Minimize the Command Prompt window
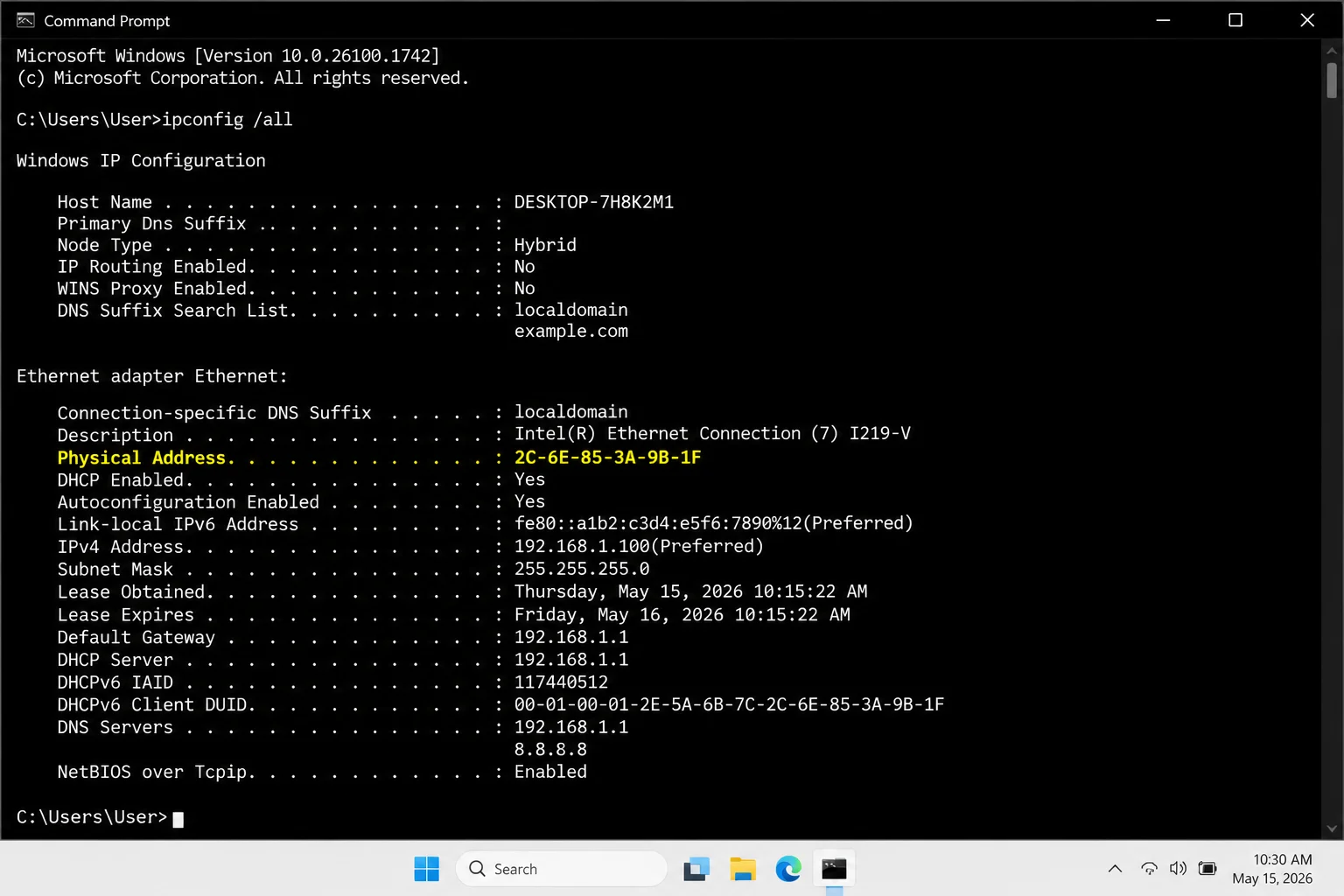This screenshot has width=1344, height=896. point(1163,20)
